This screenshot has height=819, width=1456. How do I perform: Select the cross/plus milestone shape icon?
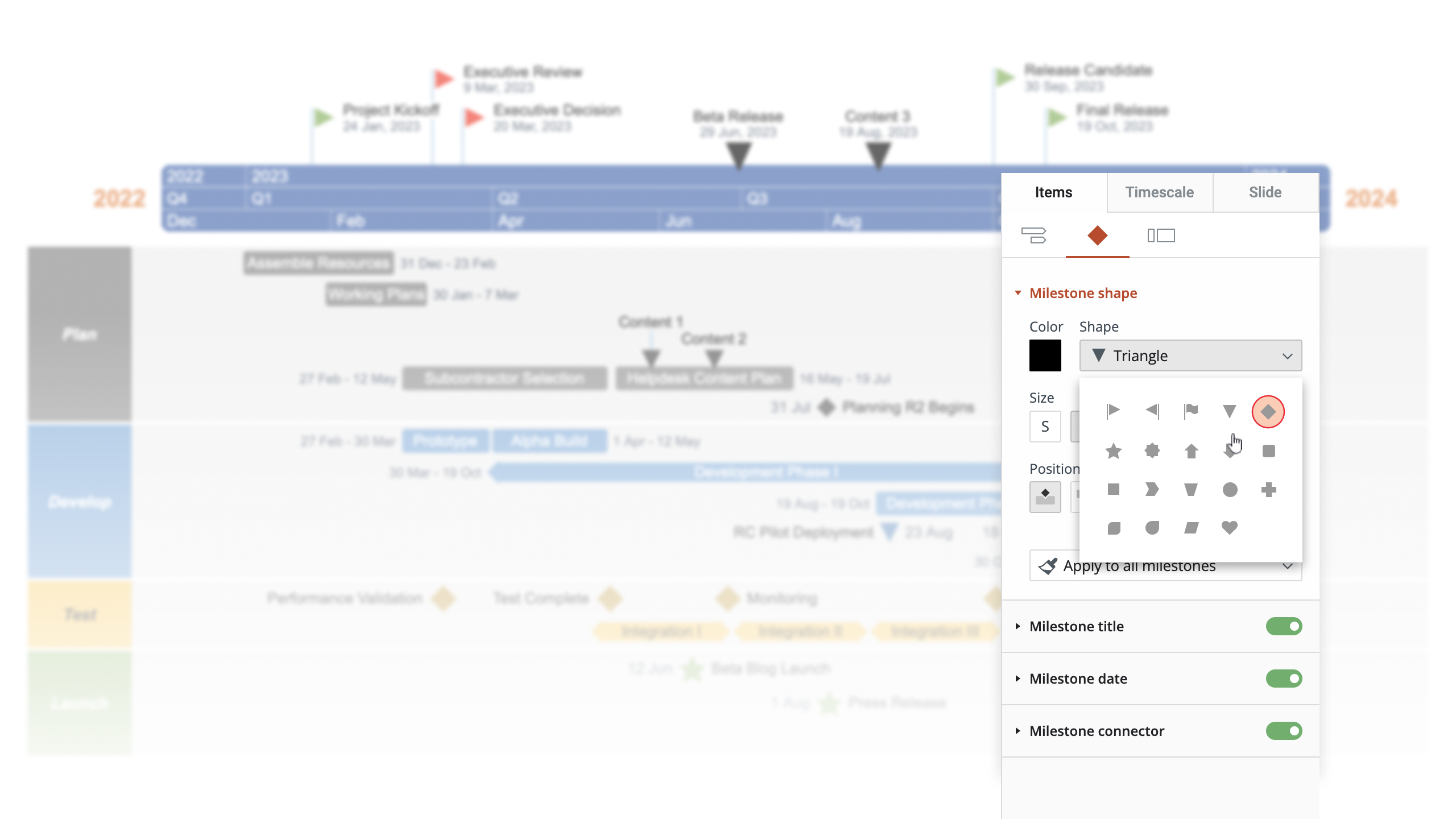[1269, 489]
